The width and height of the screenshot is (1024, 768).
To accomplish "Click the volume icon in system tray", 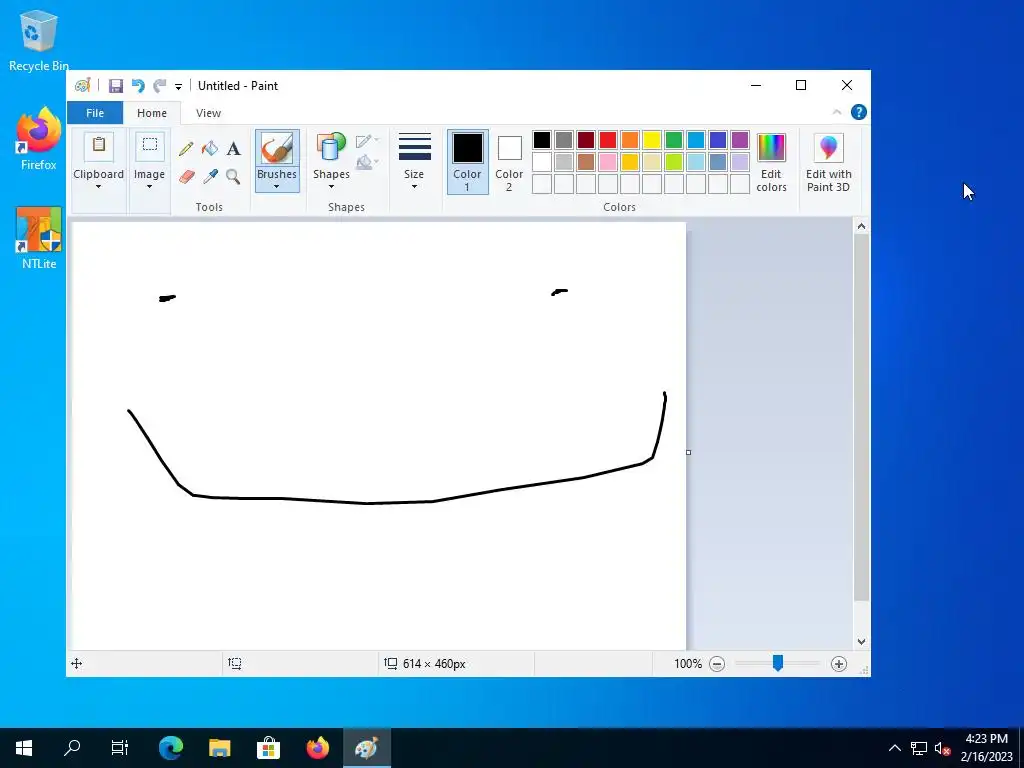I will point(942,748).
